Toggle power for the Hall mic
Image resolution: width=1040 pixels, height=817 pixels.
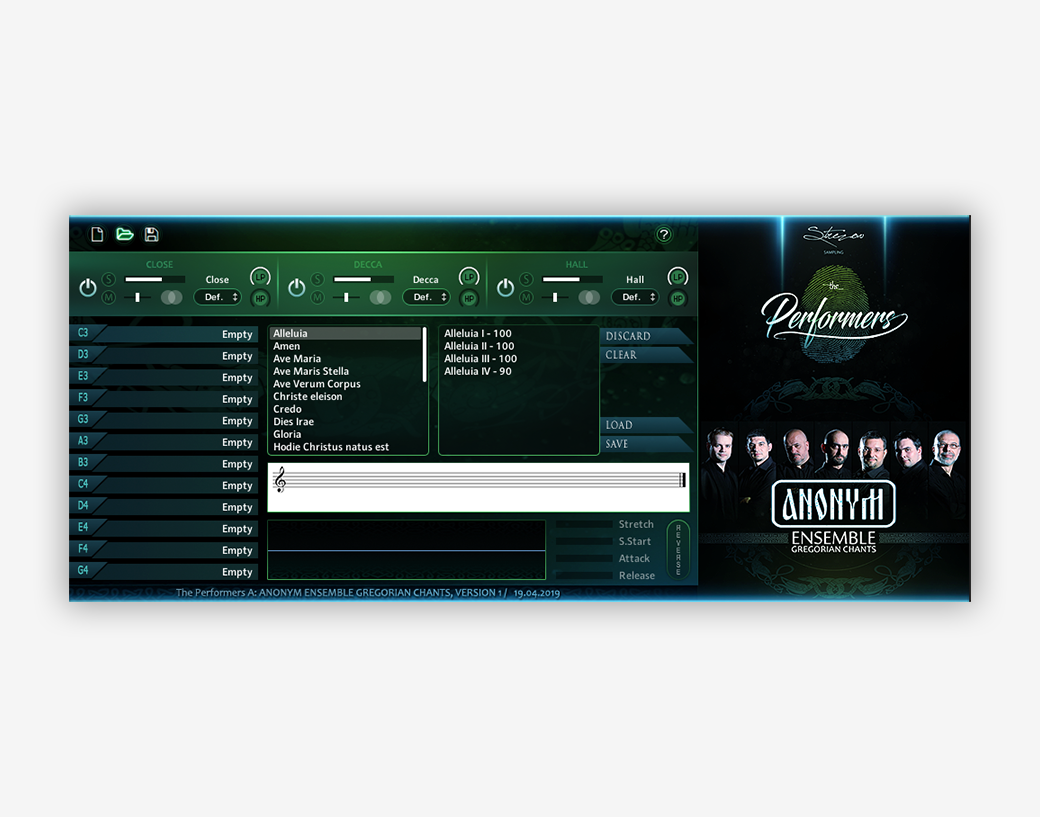point(505,288)
